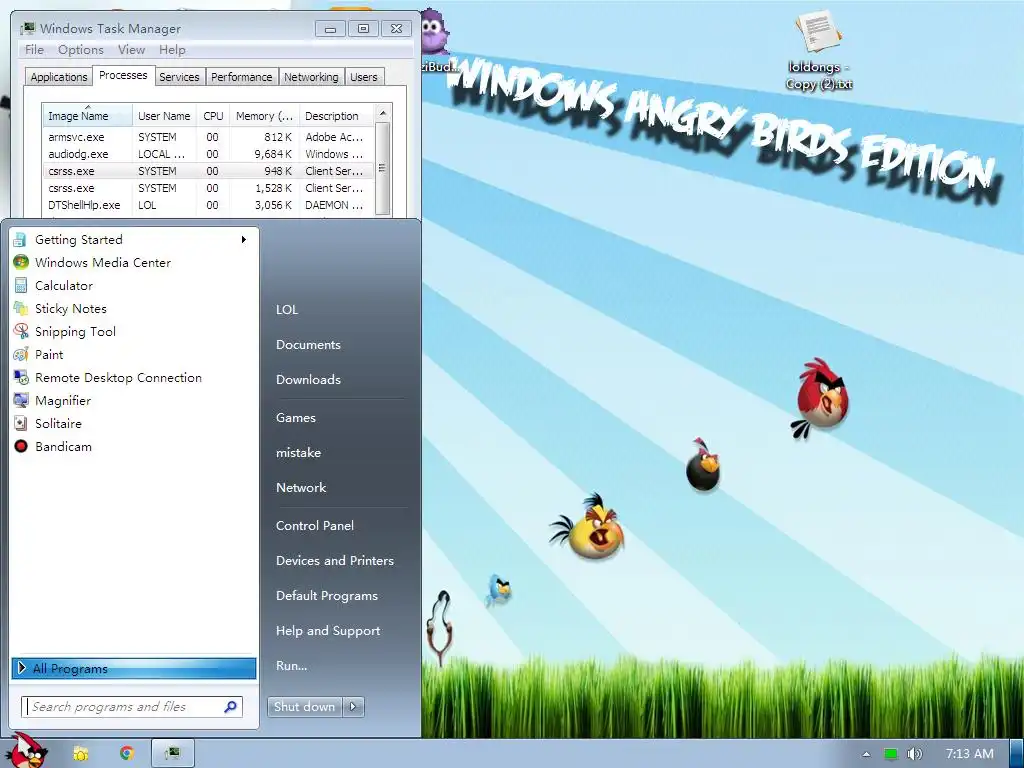1024x768 pixels.
Task: Expand All Programs list
Action: coord(134,668)
